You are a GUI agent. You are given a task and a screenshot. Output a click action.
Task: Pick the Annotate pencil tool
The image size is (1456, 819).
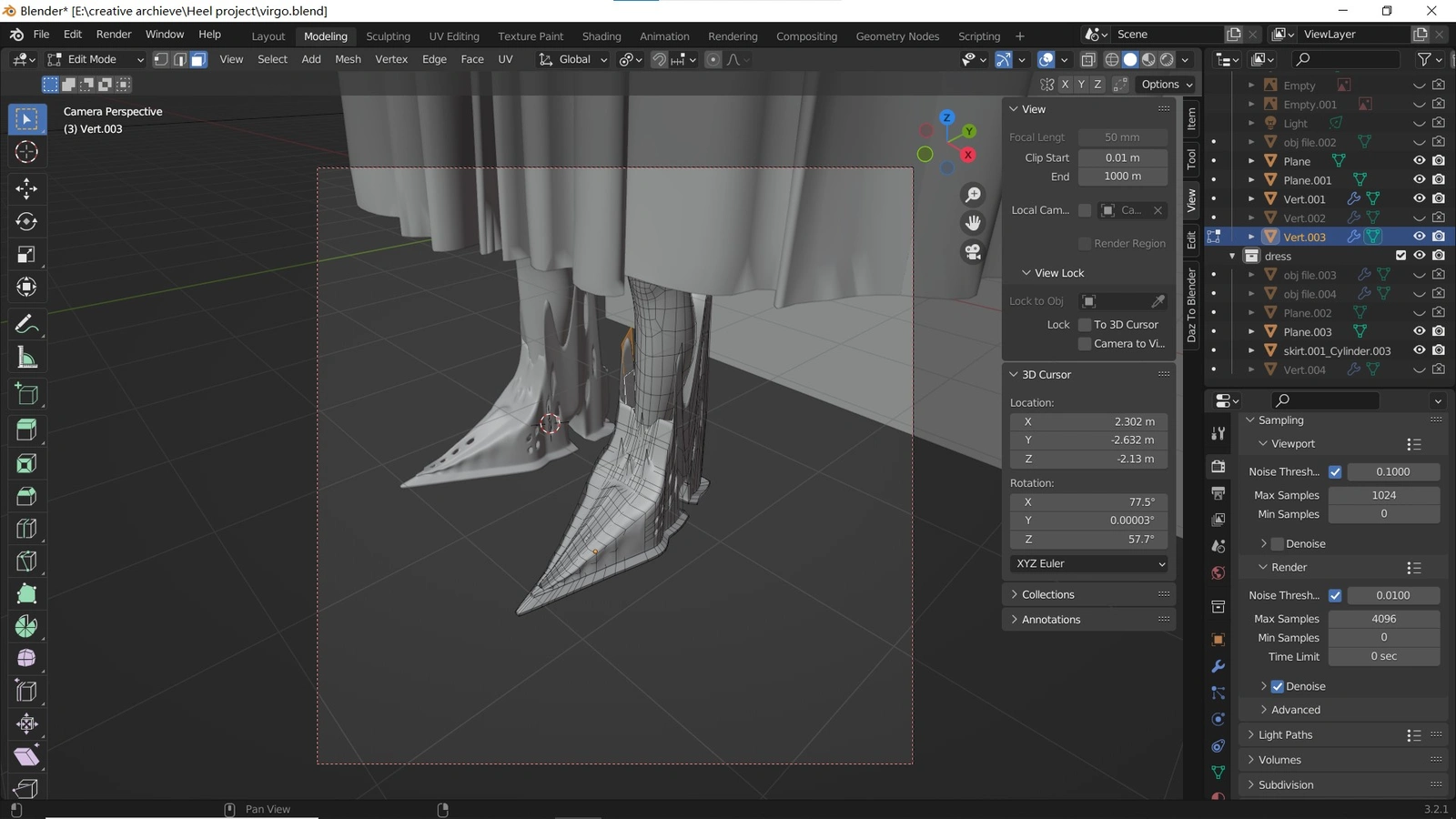tap(26, 324)
